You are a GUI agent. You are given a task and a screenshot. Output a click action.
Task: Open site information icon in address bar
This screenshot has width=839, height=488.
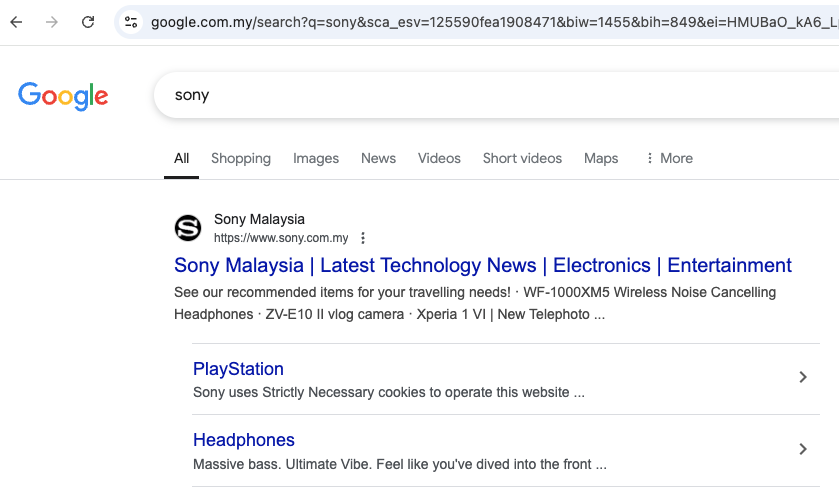(131, 22)
